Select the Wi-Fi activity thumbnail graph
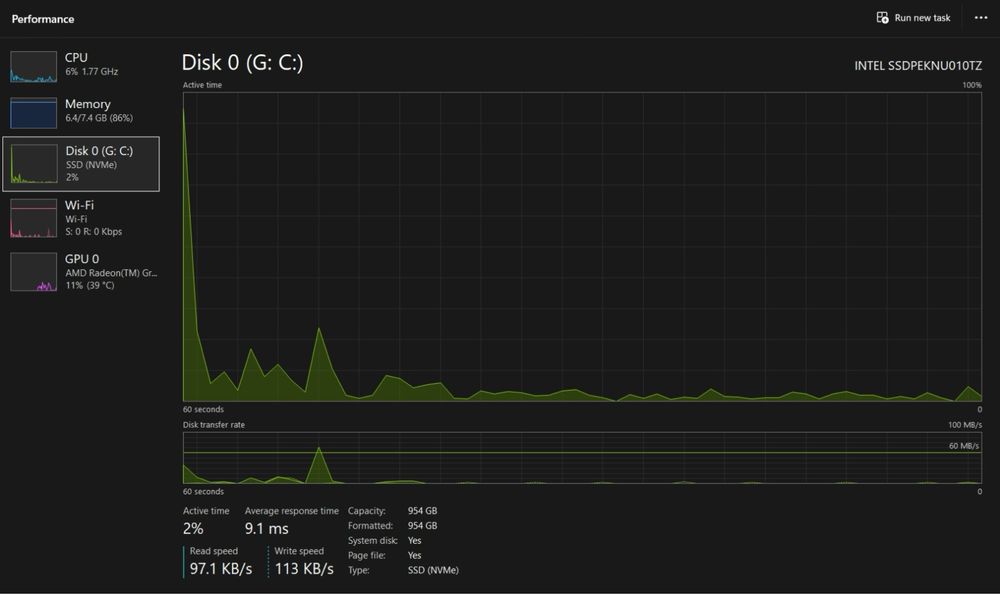 (33, 218)
